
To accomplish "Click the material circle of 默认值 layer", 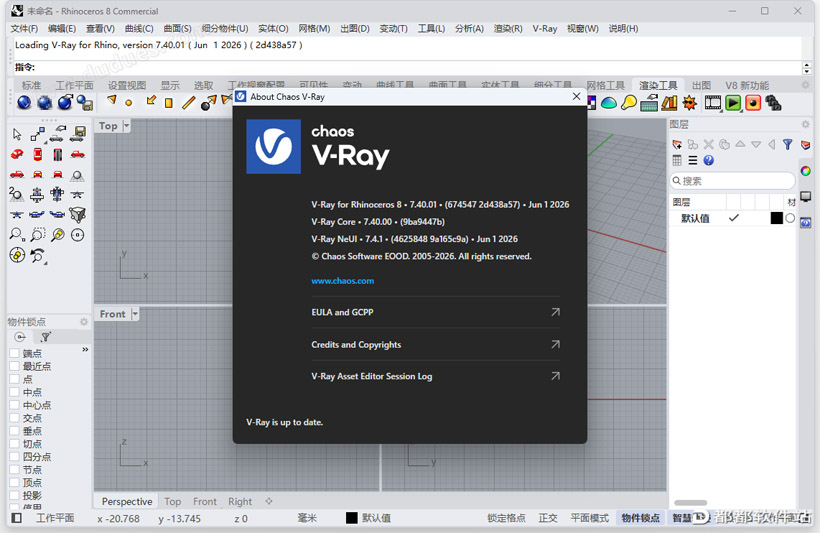I will pyautogui.click(x=790, y=218).
